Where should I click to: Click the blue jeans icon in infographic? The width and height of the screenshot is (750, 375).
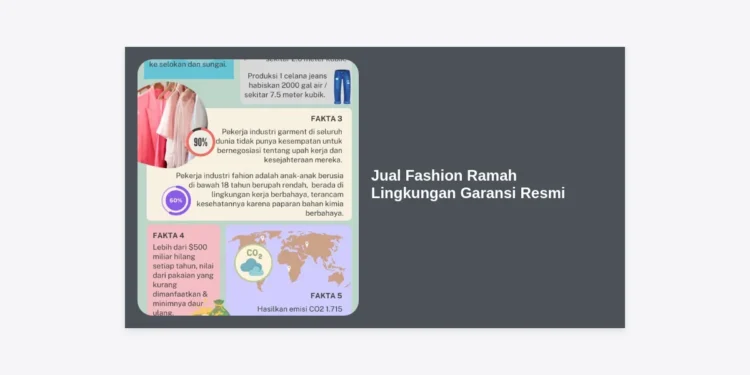342,87
